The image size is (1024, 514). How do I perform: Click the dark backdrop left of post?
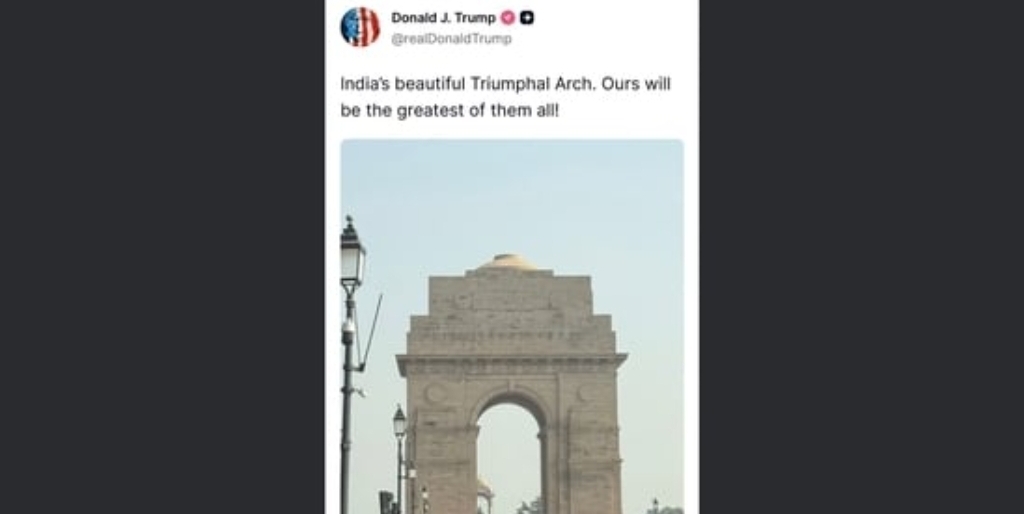click(162, 257)
